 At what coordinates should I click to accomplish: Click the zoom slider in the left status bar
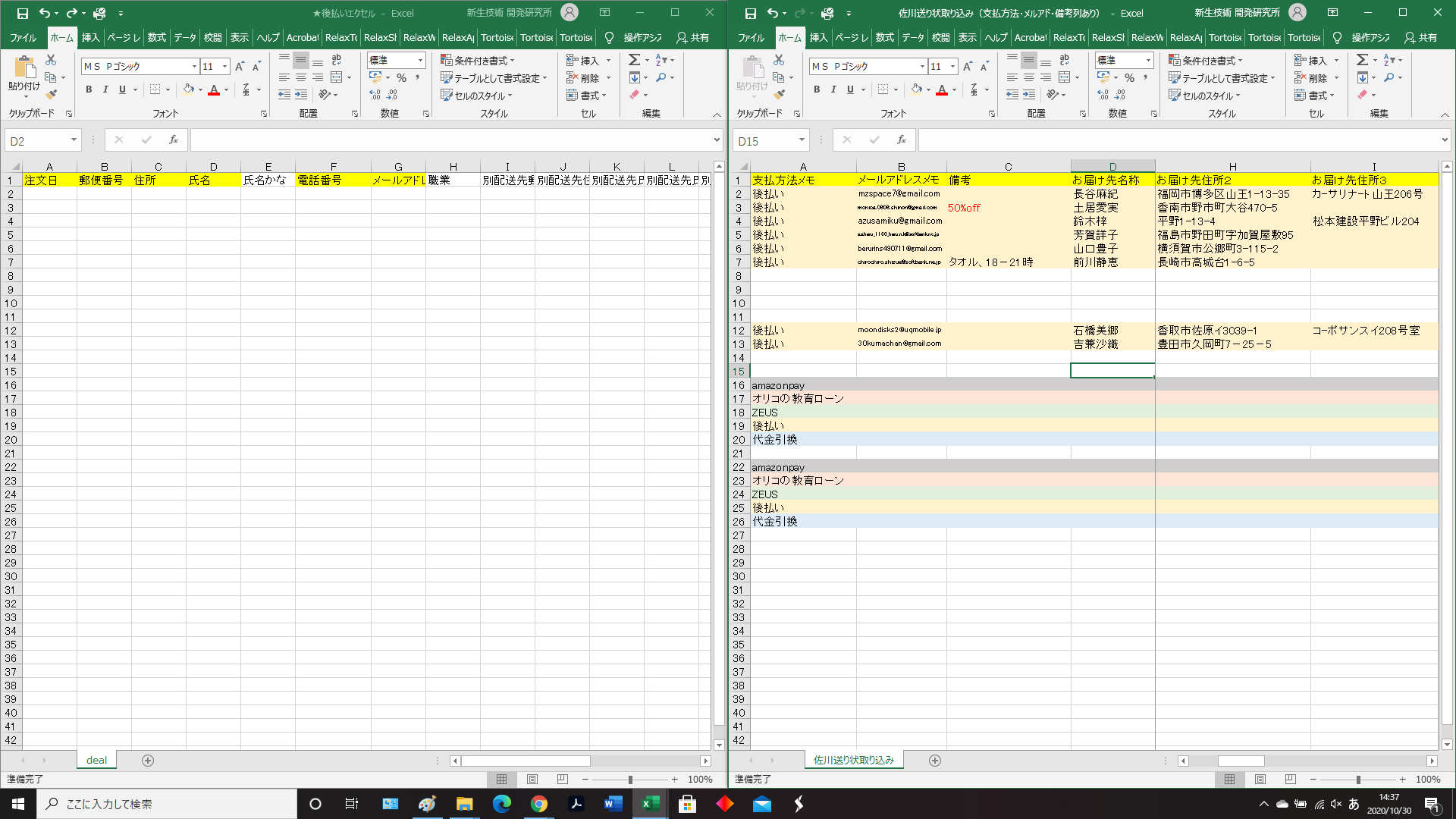pos(630,779)
